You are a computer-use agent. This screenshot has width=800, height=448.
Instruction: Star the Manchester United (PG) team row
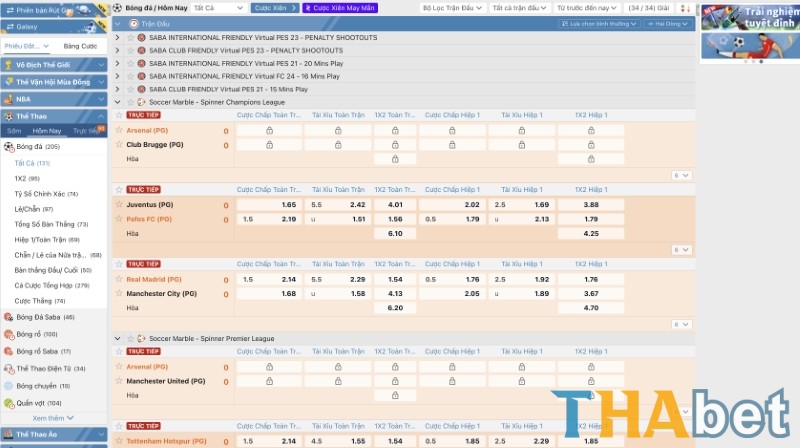point(119,381)
